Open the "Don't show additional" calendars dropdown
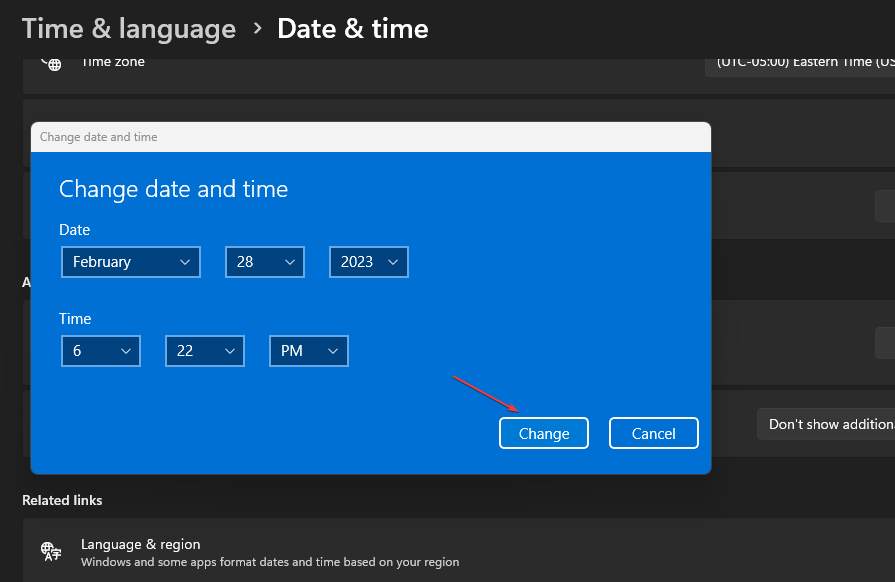The image size is (895, 582). coord(826,424)
